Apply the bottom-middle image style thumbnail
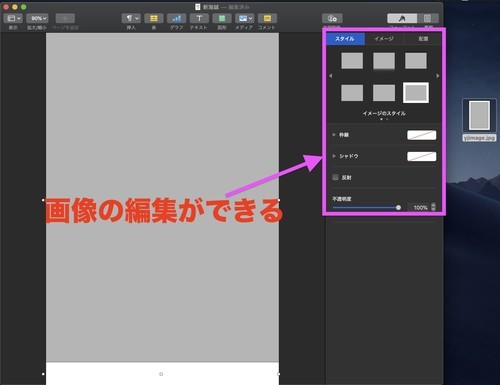Screen dimensions: 500x385 384,93
